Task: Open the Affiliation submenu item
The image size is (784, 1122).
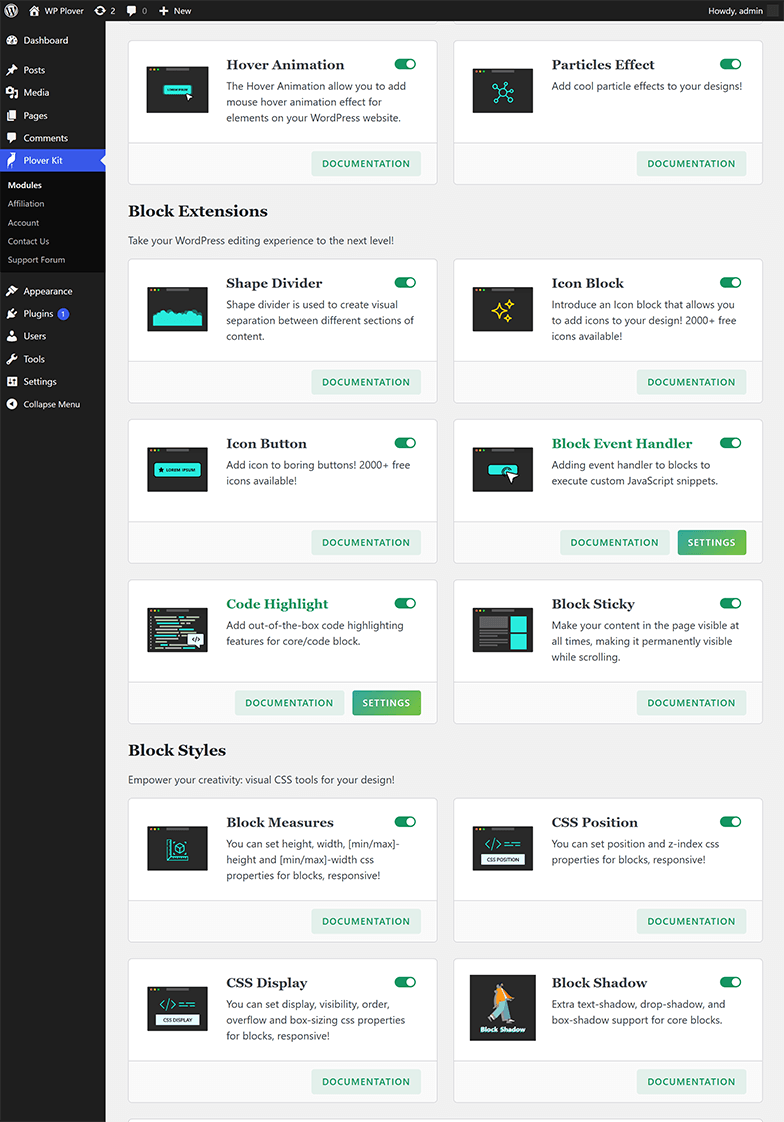Action: pos(26,204)
